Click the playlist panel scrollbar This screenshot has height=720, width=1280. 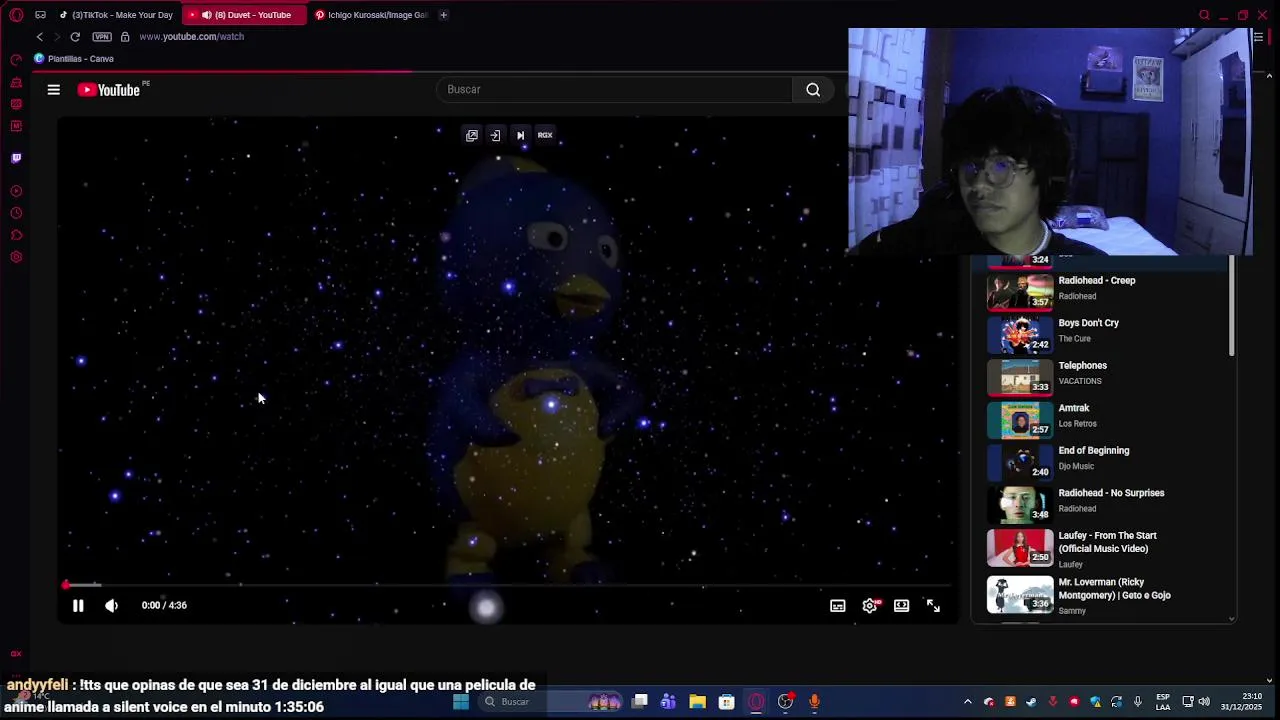(1232, 305)
